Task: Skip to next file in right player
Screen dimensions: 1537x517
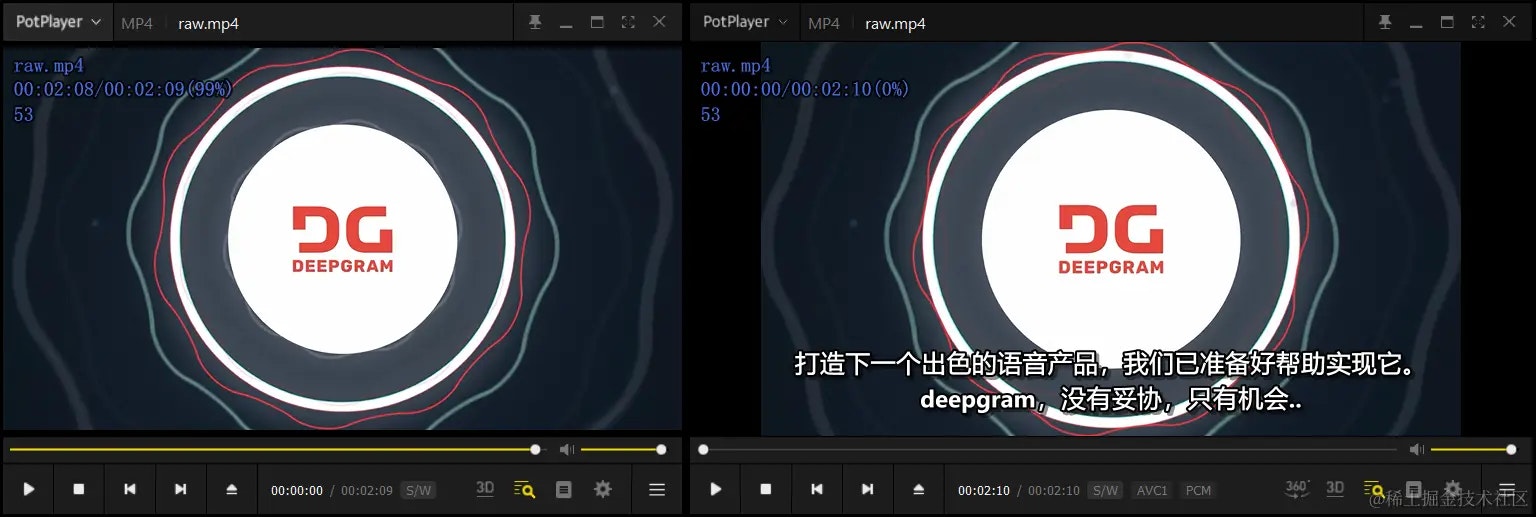Action: click(x=868, y=489)
